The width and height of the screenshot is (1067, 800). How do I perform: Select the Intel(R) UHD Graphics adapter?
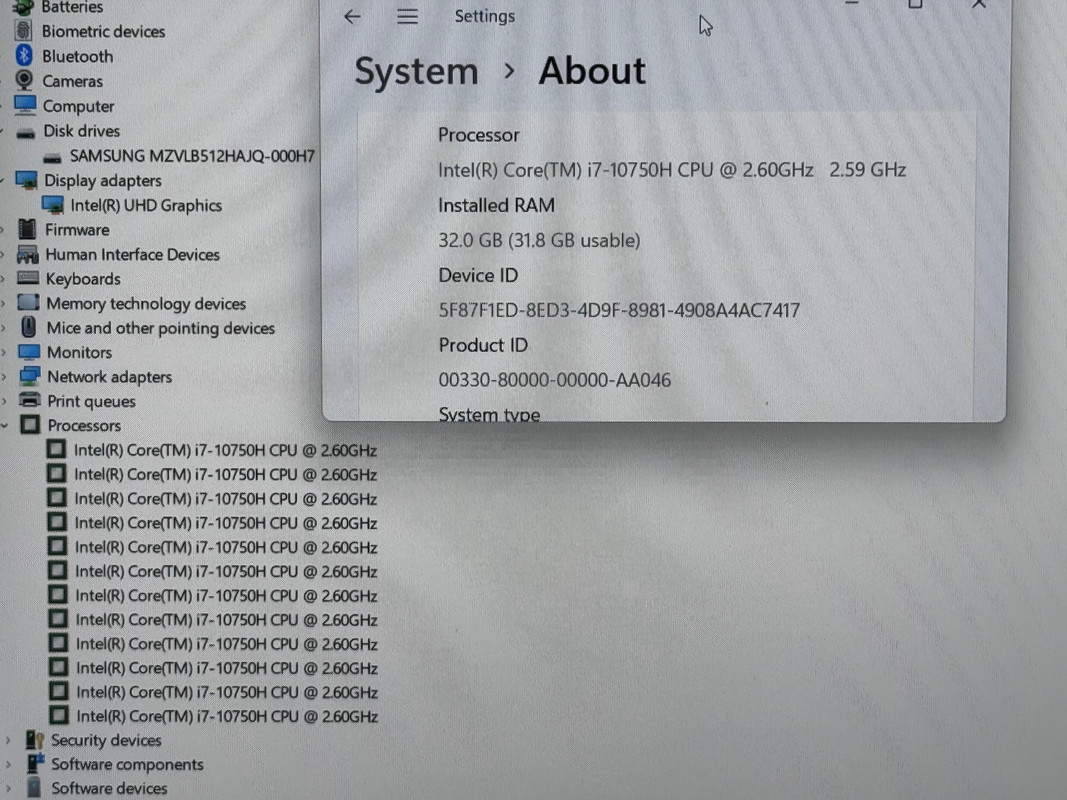pyautogui.click(x=146, y=205)
